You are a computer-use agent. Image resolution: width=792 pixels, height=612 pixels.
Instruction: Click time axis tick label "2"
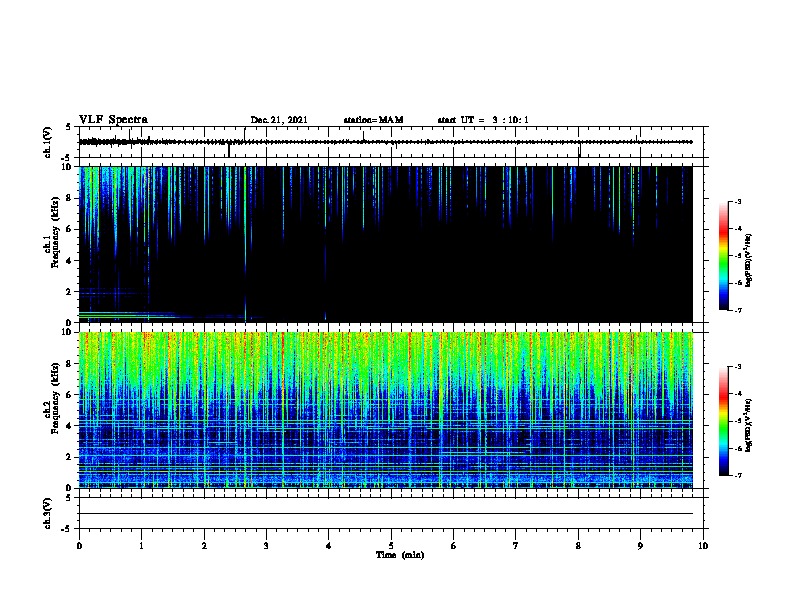coord(204,546)
